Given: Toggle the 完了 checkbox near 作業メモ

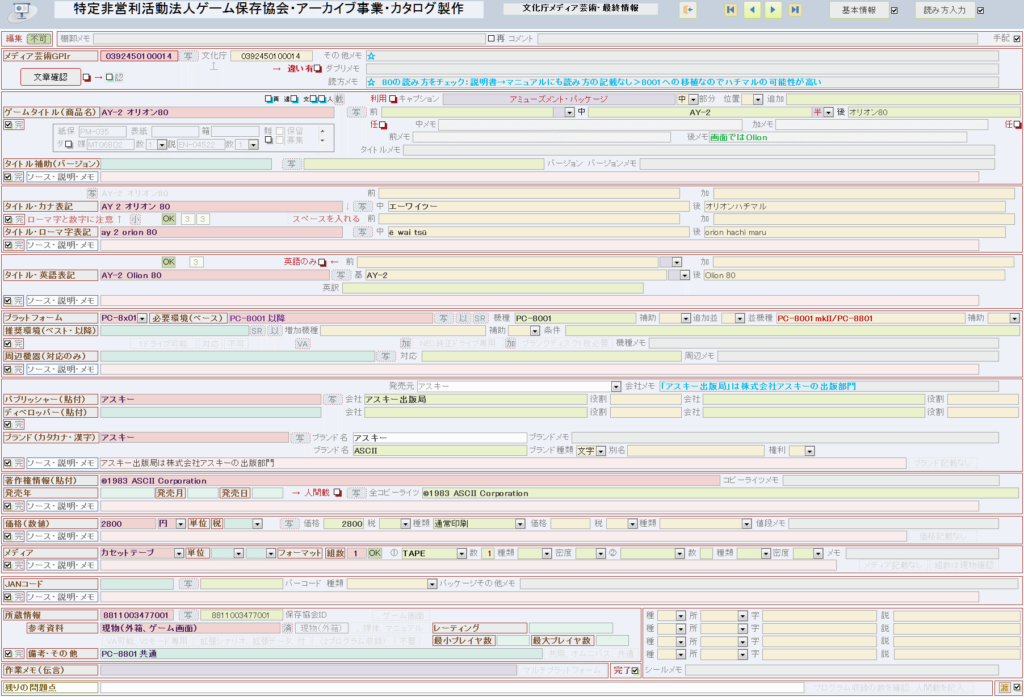Looking at the screenshot, I should click(635, 670).
